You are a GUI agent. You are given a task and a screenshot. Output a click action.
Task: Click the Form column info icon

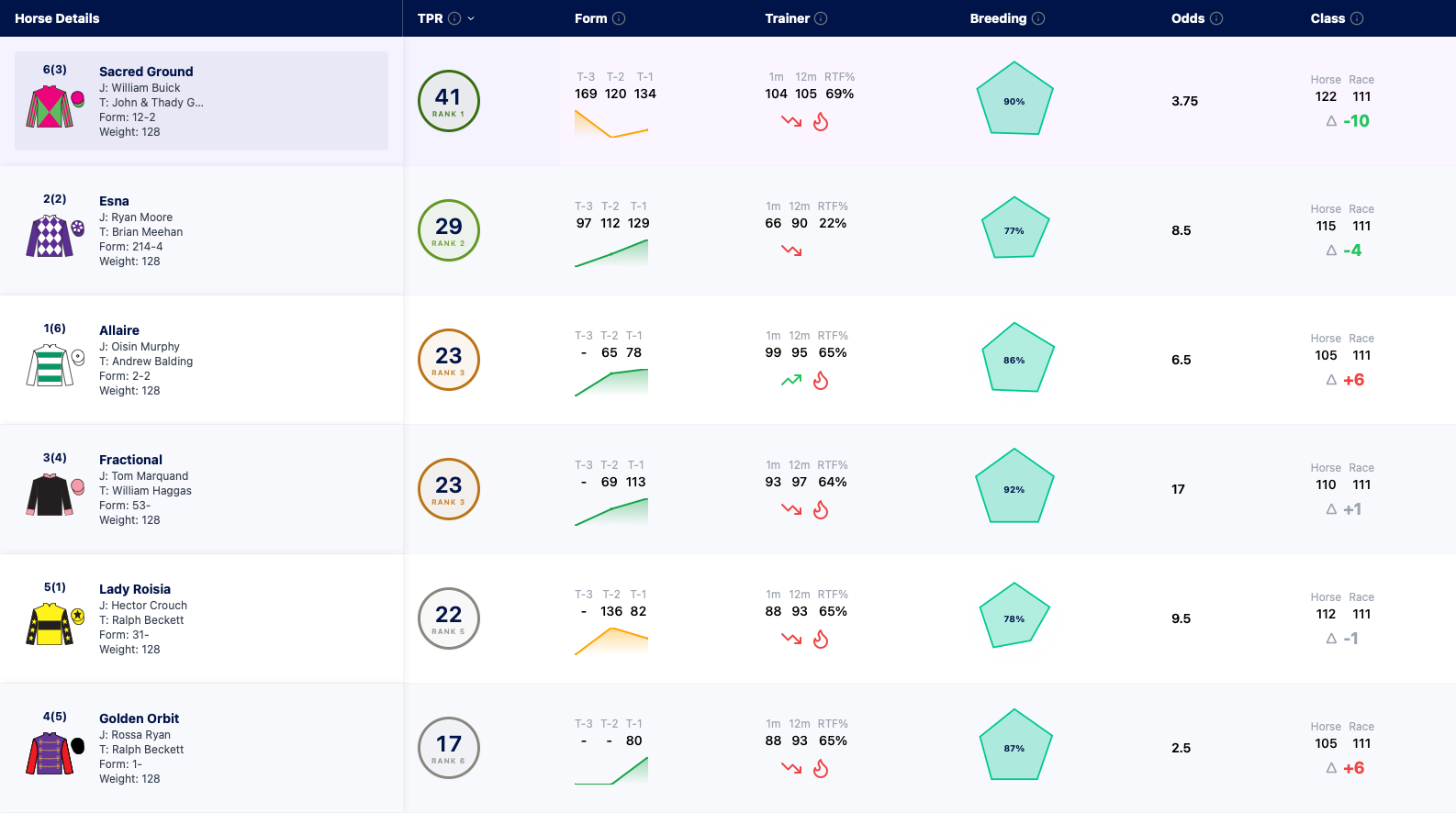coord(619,18)
